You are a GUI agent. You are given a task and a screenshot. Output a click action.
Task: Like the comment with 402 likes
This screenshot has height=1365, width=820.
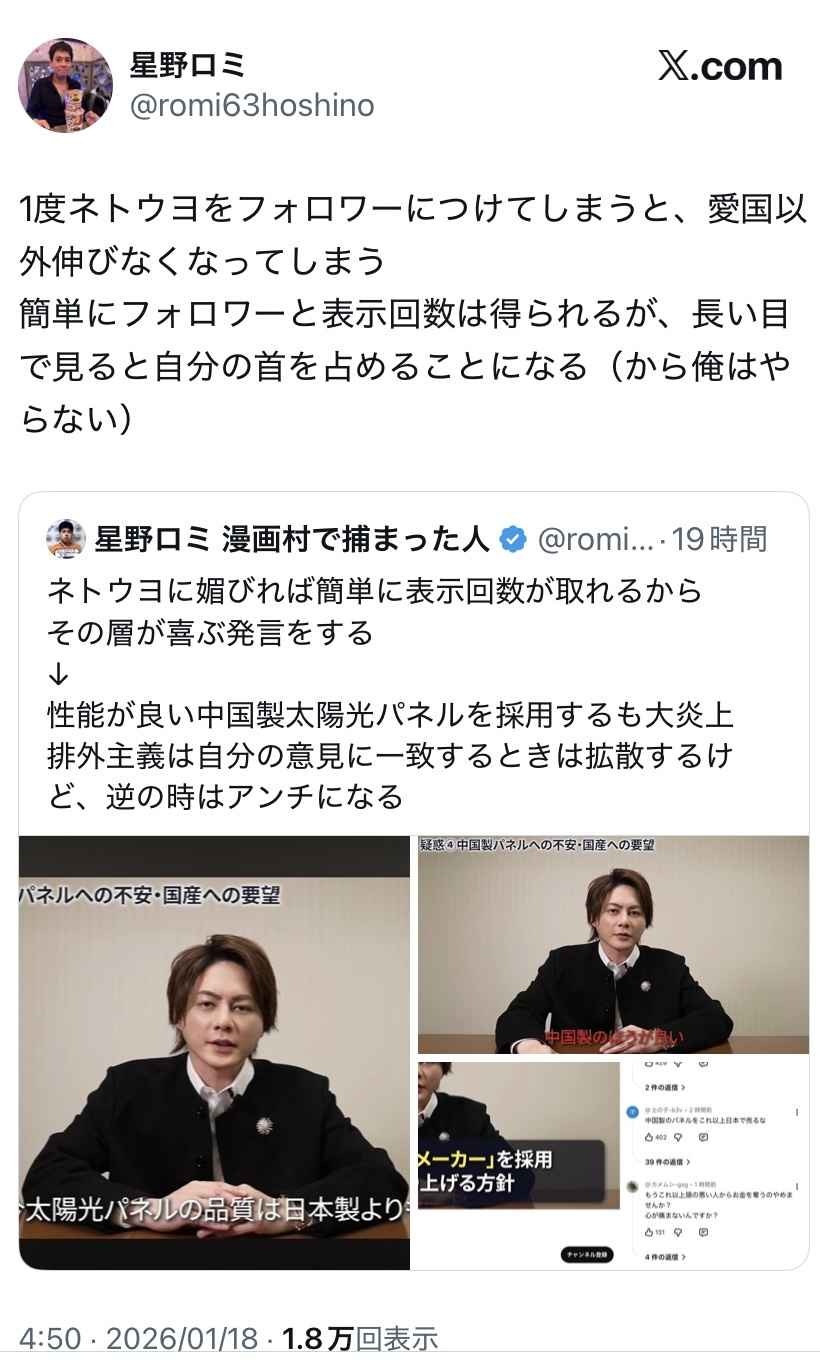pyautogui.click(x=649, y=1137)
